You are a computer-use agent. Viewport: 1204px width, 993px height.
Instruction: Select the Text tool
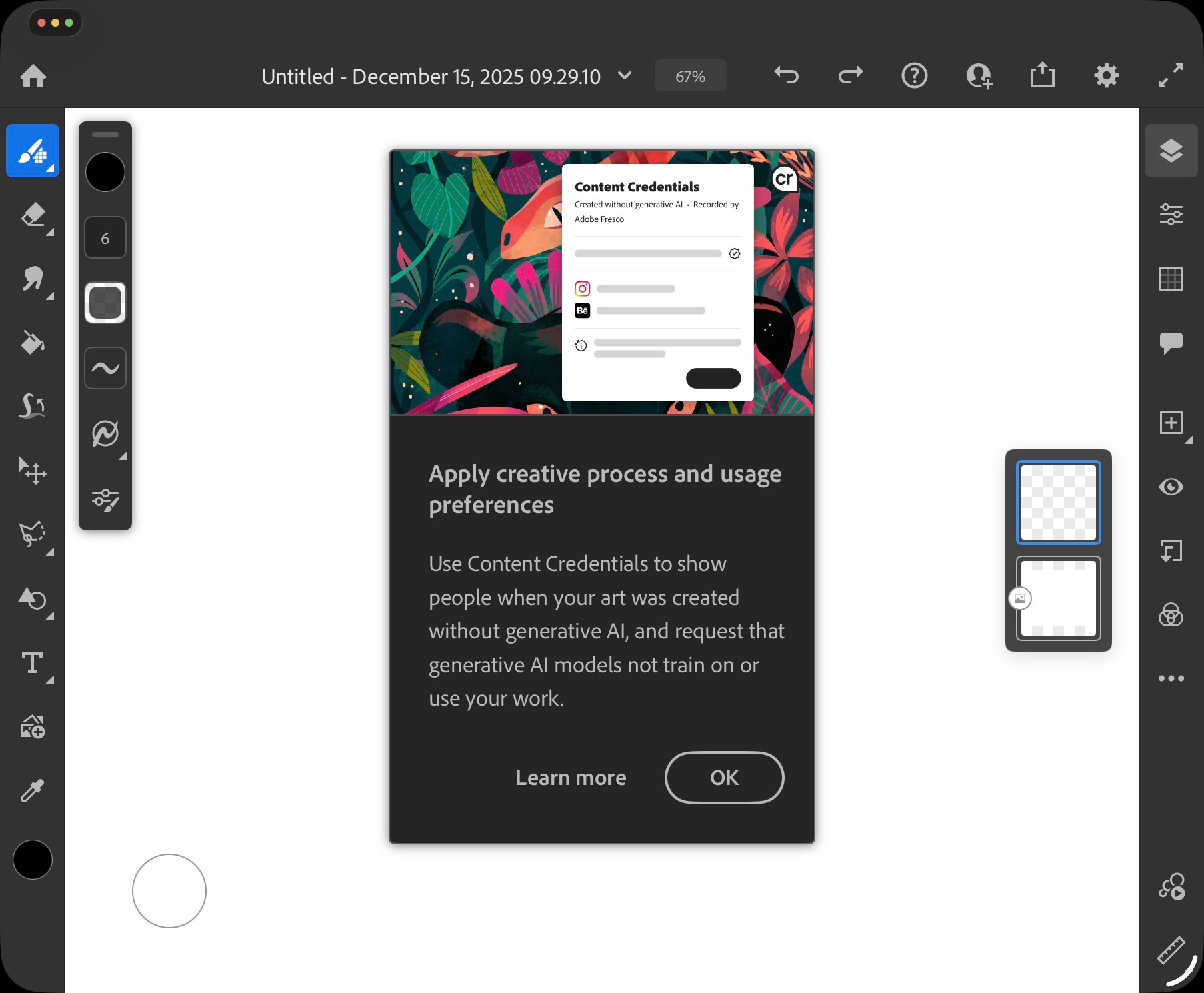[x=33, y=663]
